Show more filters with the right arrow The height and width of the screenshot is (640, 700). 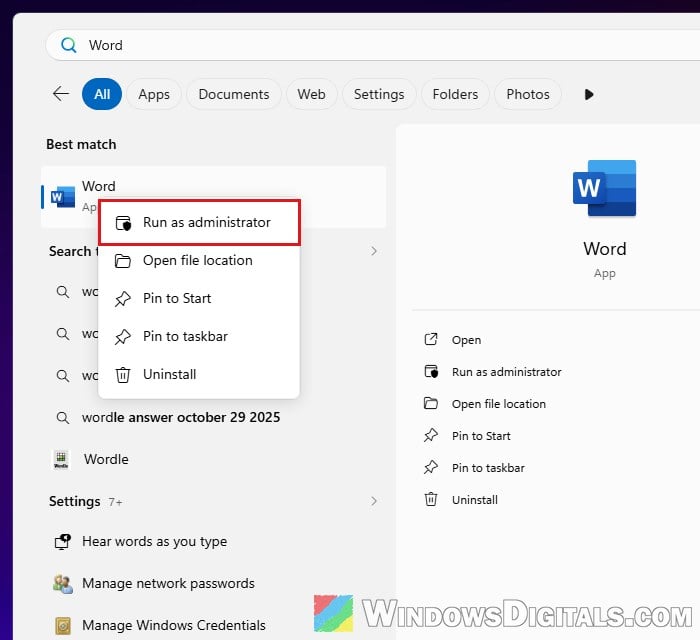pos(589,95)
